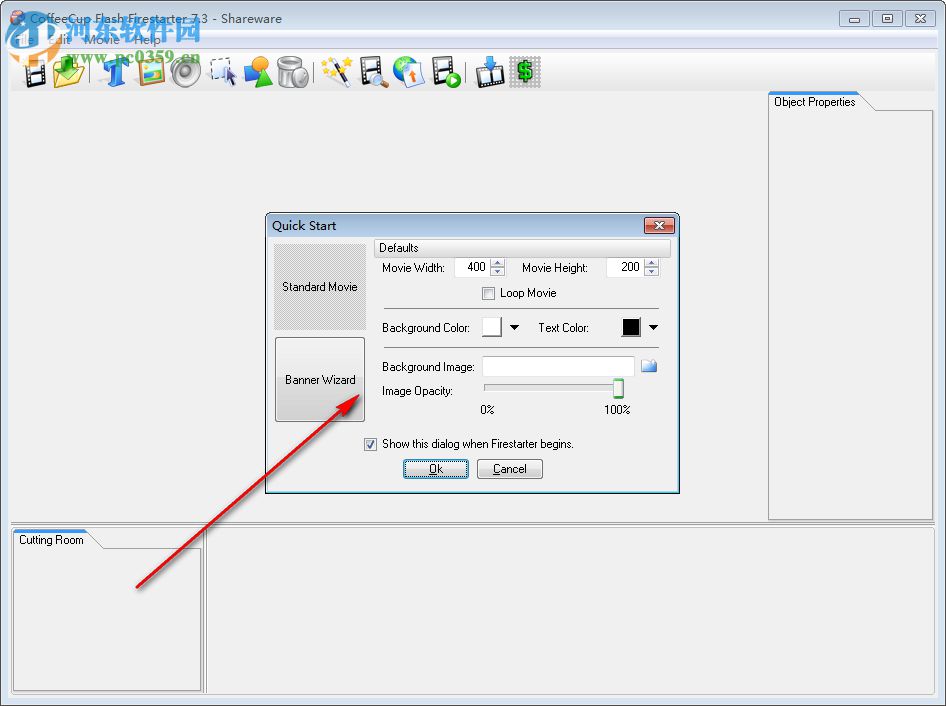The width and height of the screenshot is (946, 706).
Task: Click the globe upload publish icon
Action: point(408,72)
